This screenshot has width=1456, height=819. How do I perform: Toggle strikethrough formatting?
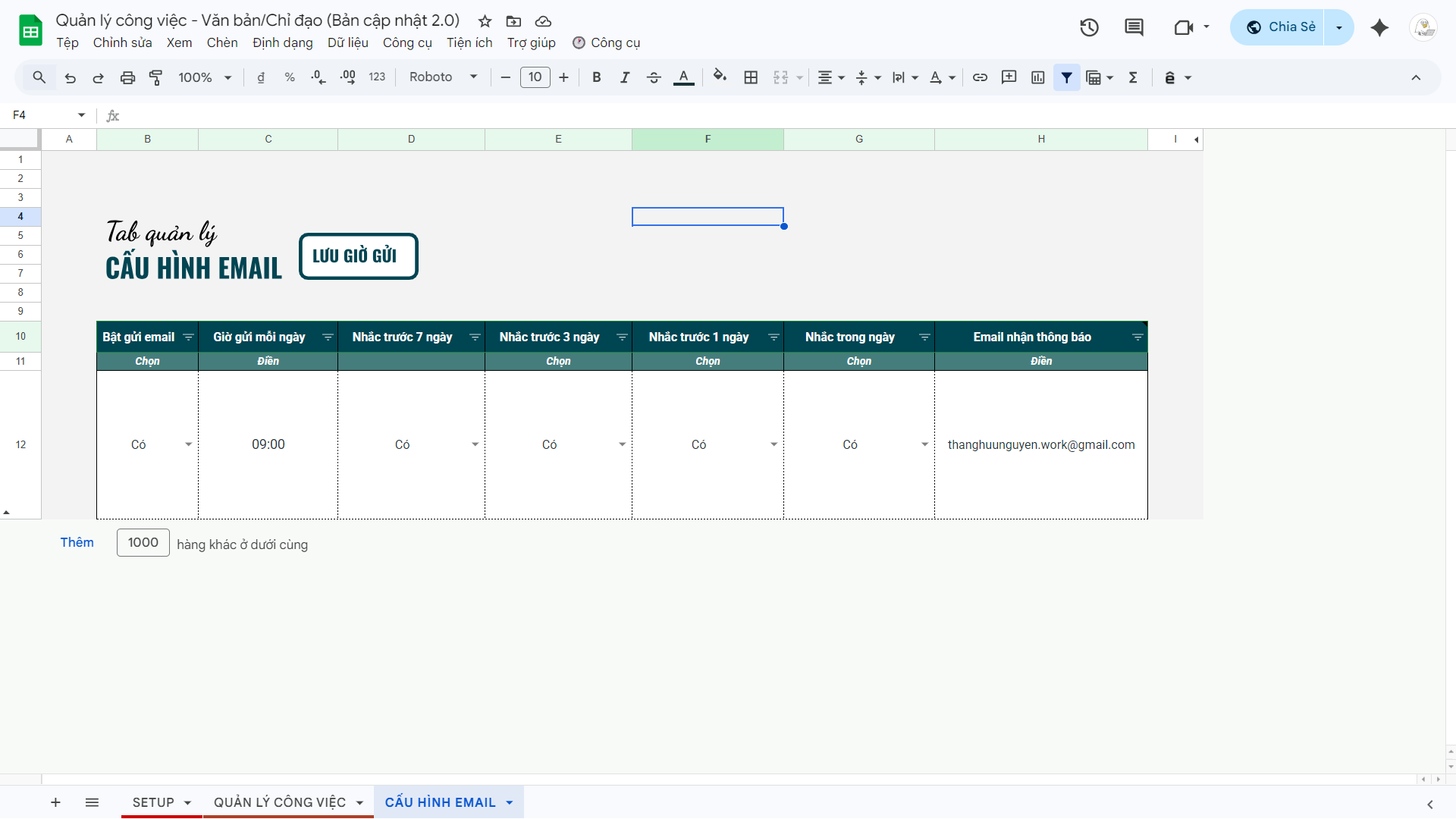pos(654,77)
